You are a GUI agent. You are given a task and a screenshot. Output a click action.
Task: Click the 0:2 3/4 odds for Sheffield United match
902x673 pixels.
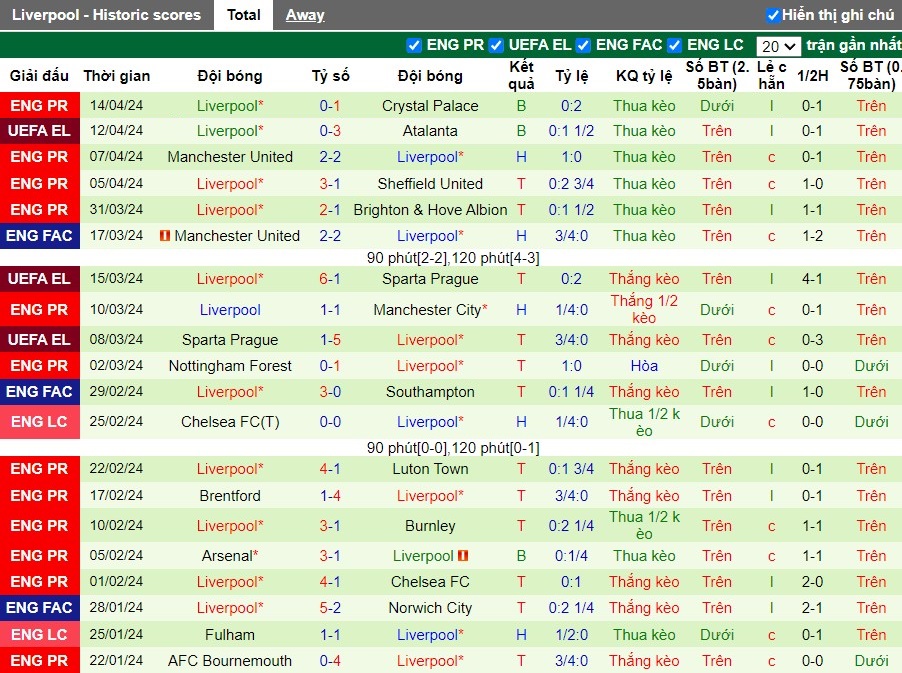click(x=571, y=184)
